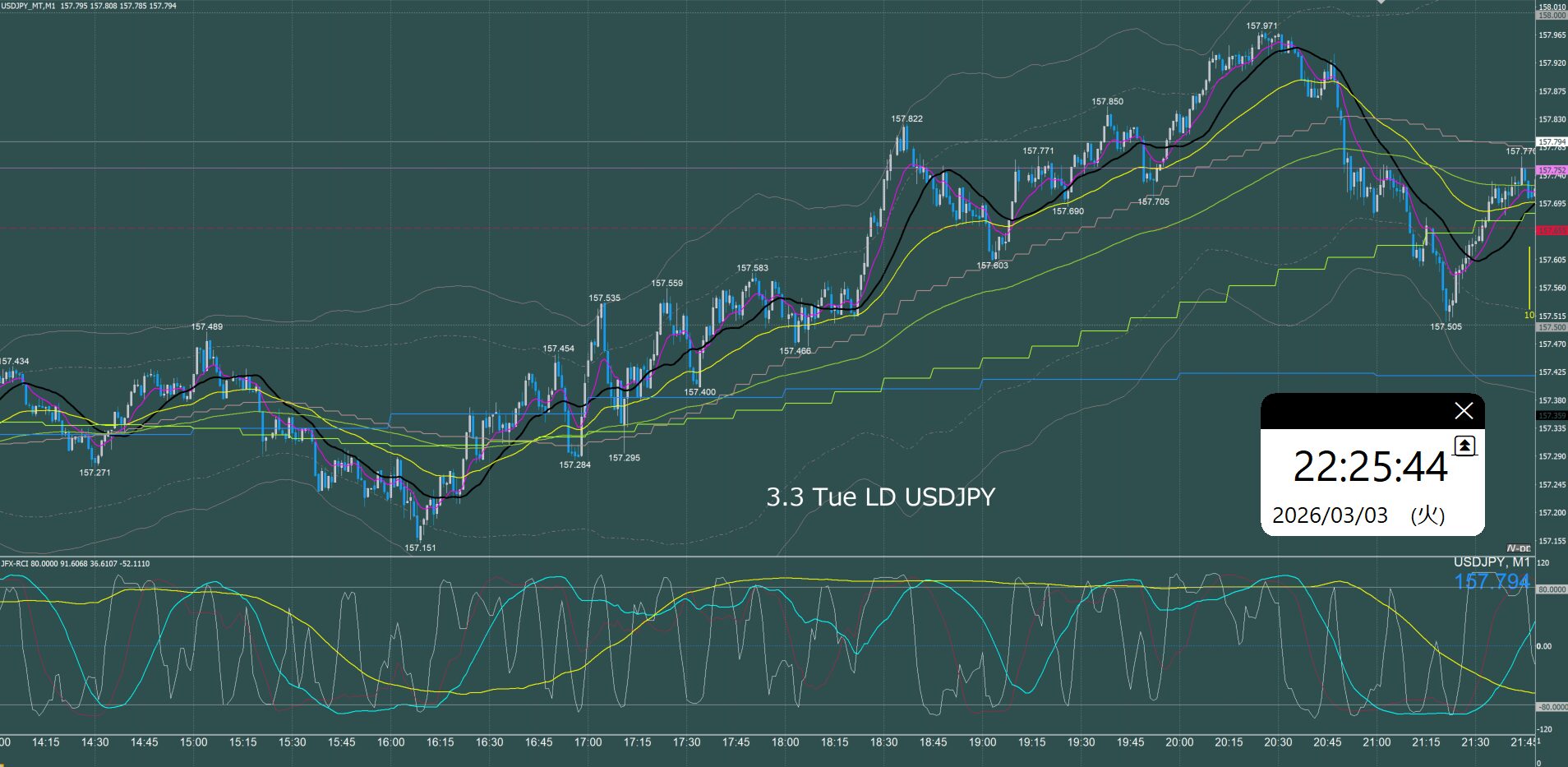The height and width of the screenshot is (767, 1568).
Task: Click the blue 157.794 price display text
Action: [1491, 582]
